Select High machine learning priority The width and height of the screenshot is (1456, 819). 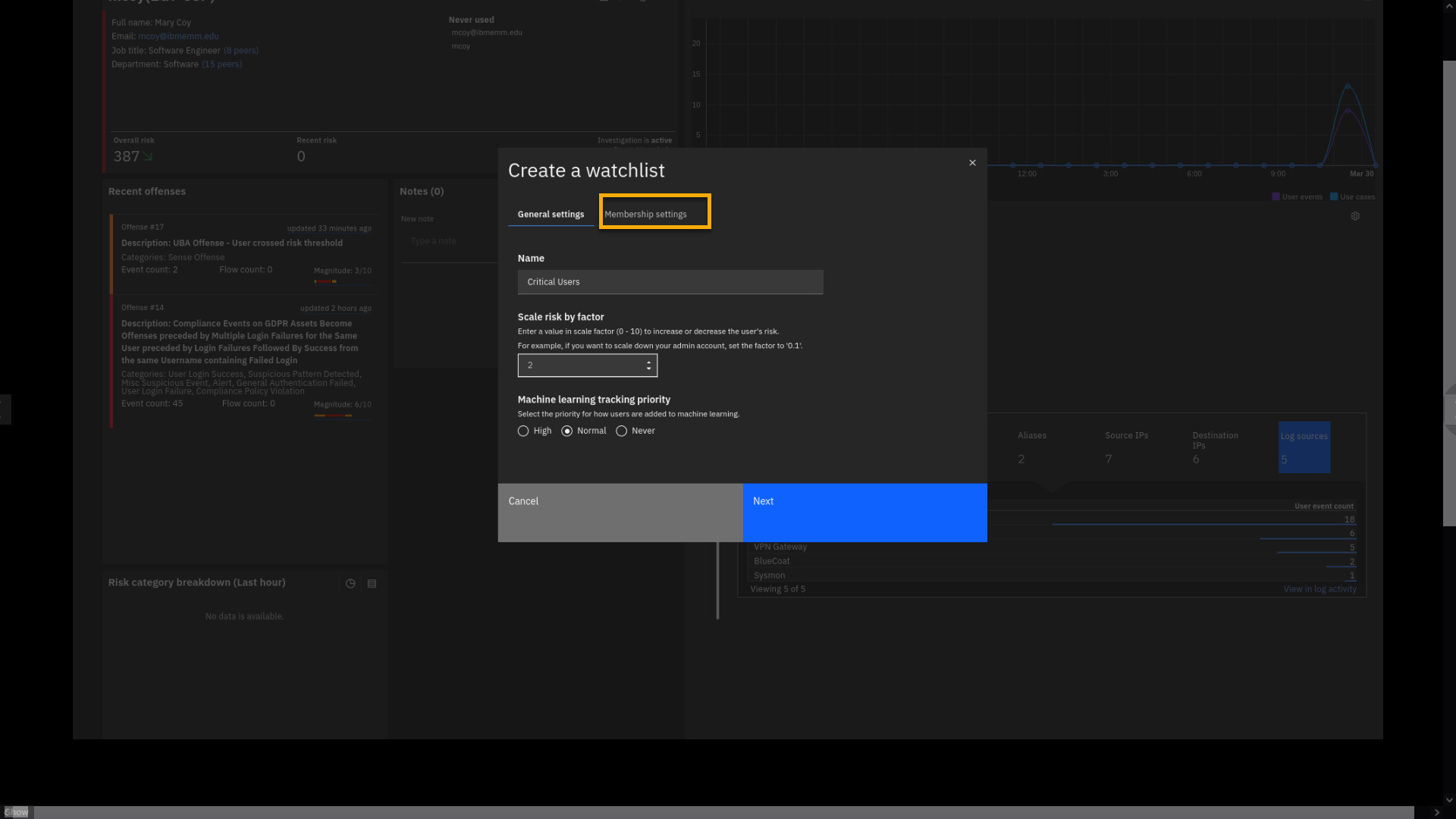(x=523, y=431)
